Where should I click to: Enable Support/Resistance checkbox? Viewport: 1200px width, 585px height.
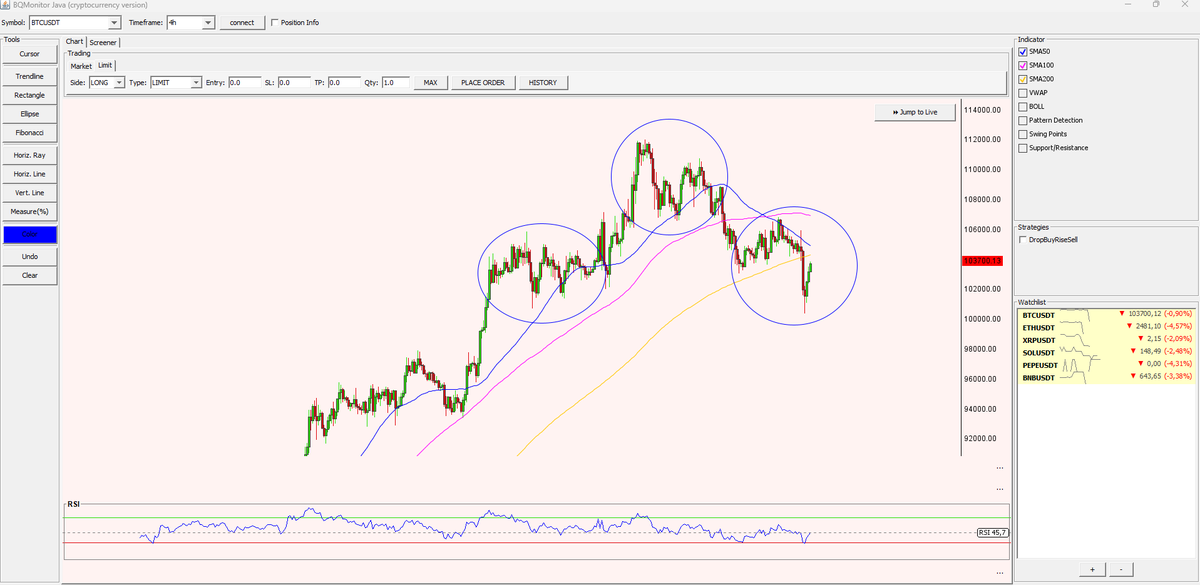coord(1022,148)
